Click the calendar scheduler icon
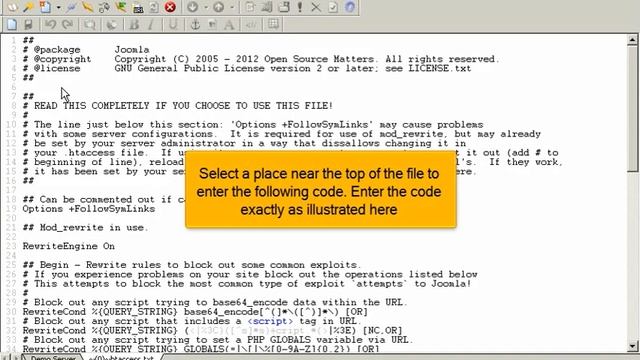 point(138,7)
